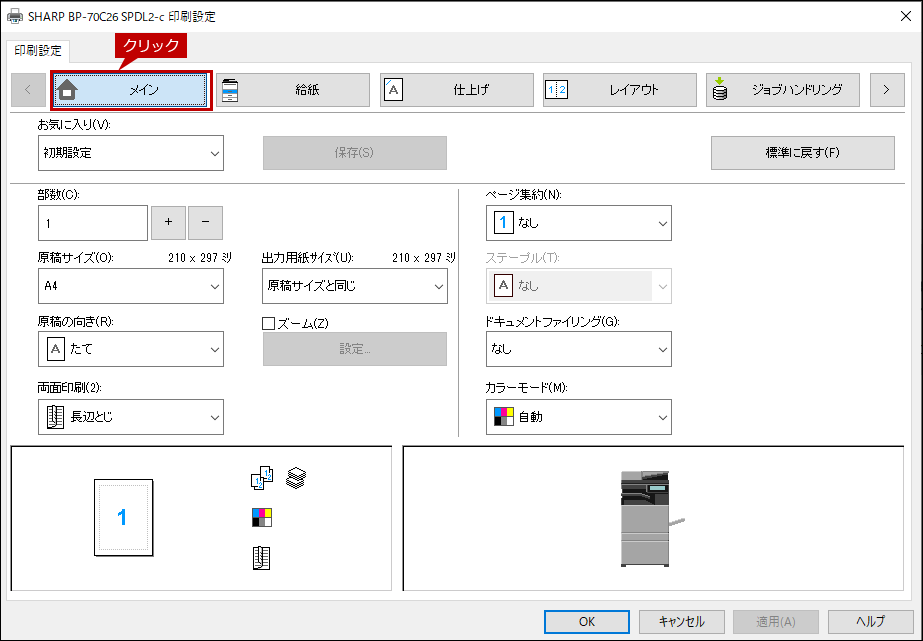
Task: Click the greyed 適用(A) button
Action: pos(776,622)
